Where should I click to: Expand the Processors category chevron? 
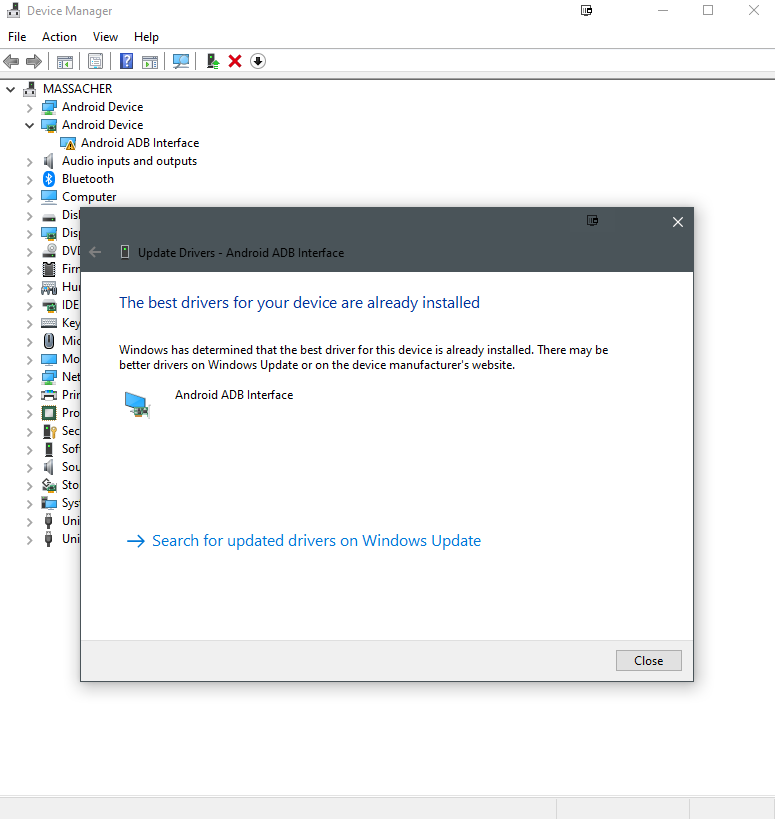pyautogui.click(x=30, y=414)
